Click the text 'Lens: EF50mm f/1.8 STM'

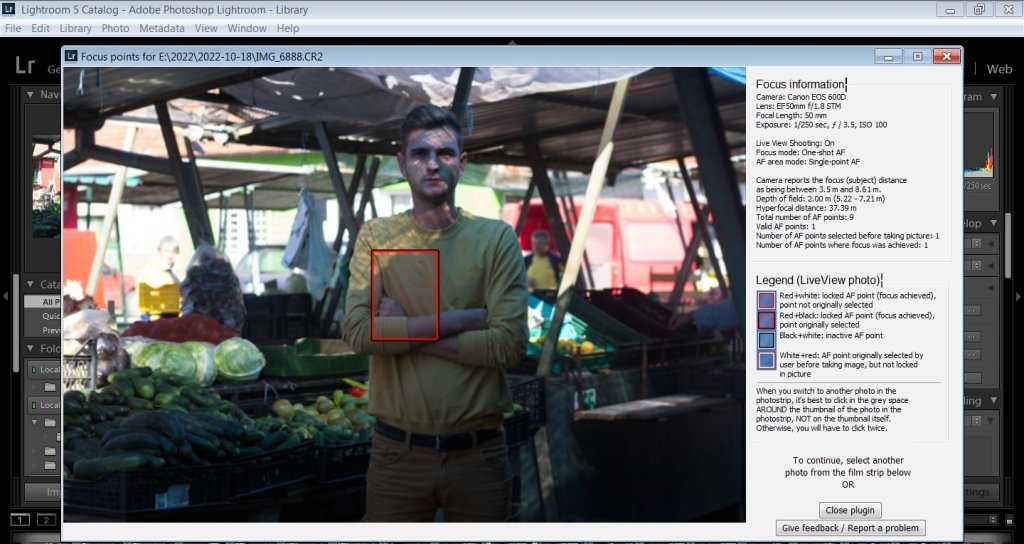799,106
